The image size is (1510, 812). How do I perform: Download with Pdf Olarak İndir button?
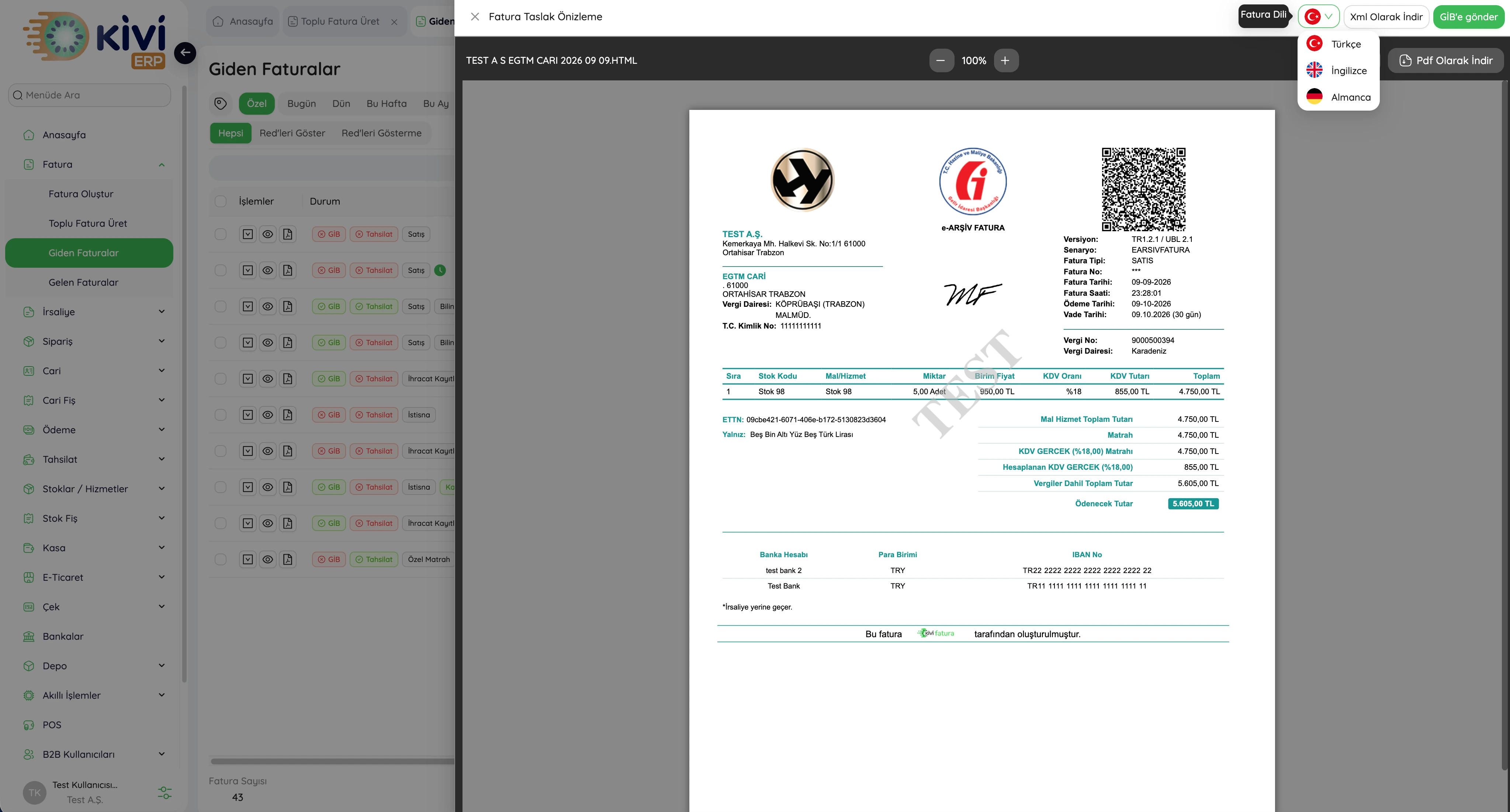coord(1445,60)
